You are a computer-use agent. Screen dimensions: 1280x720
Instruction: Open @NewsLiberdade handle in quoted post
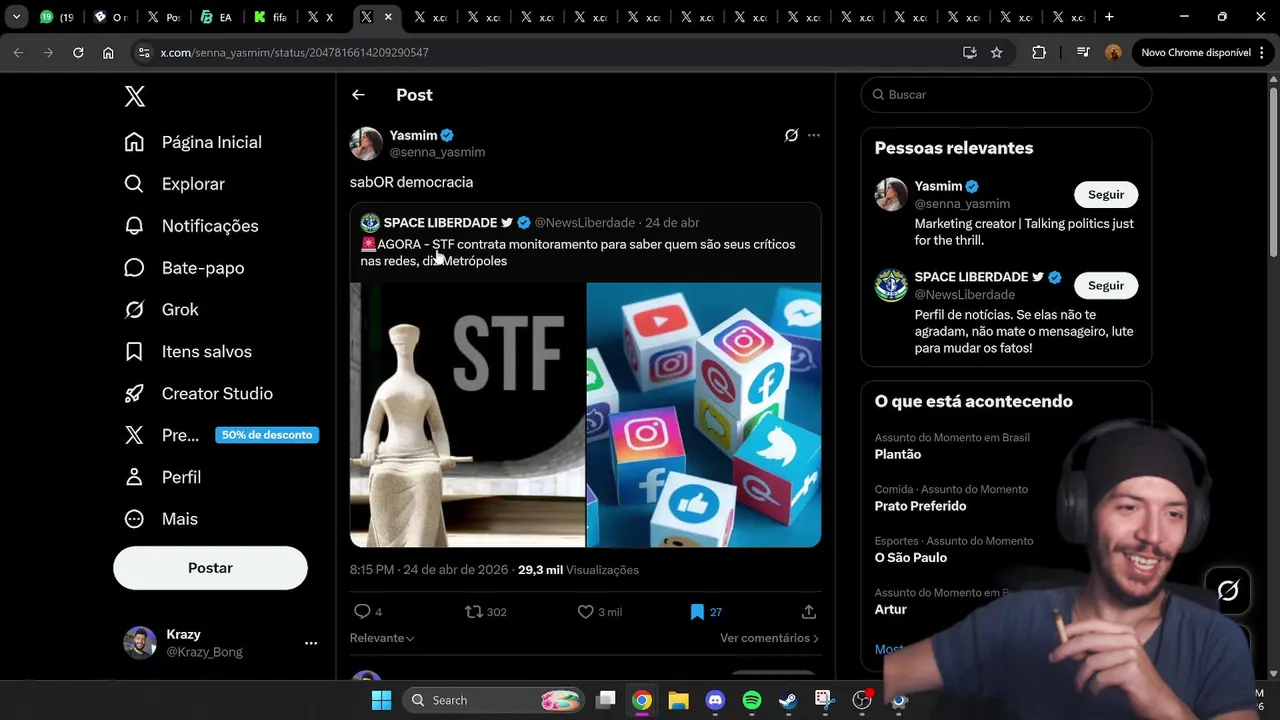(585, 222)
